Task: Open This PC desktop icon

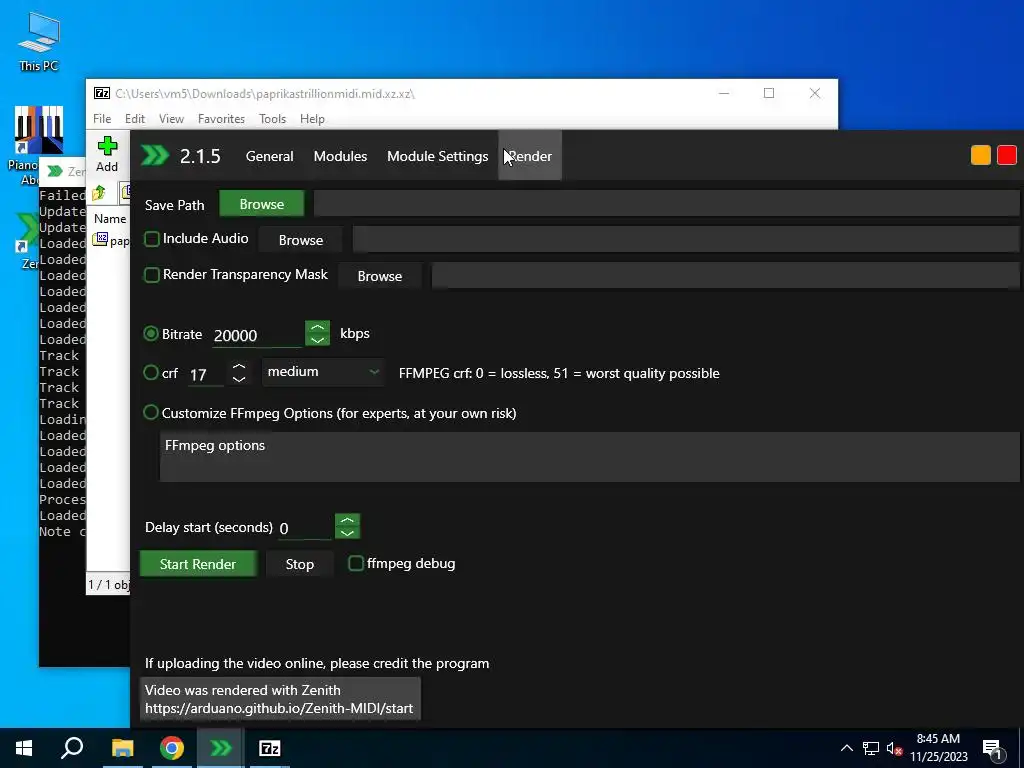Action: point(39,40)
